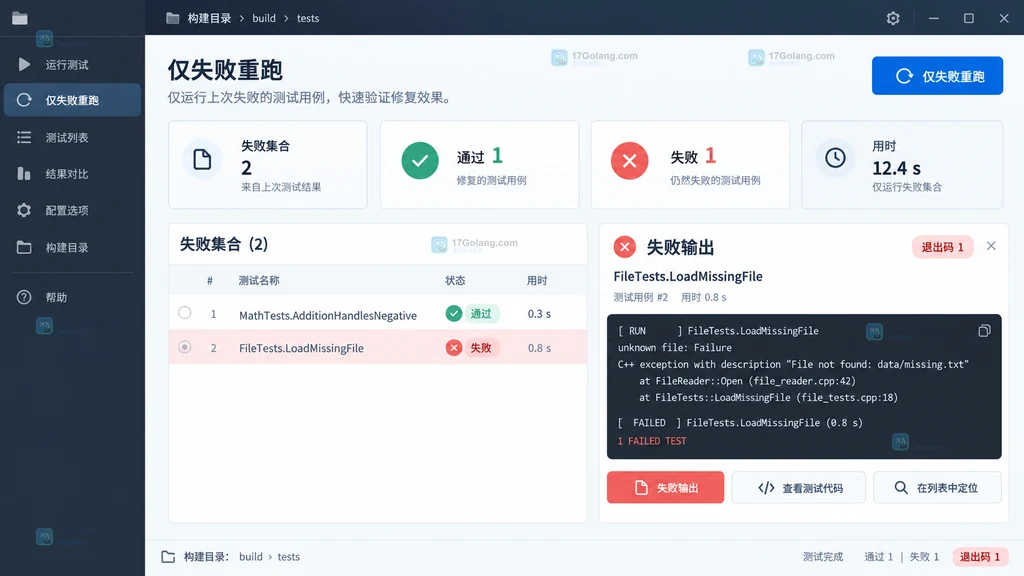Click FileTests.LoadMissingFile in the test table
Screen dimensions: 1024x576
click(301, 348)
